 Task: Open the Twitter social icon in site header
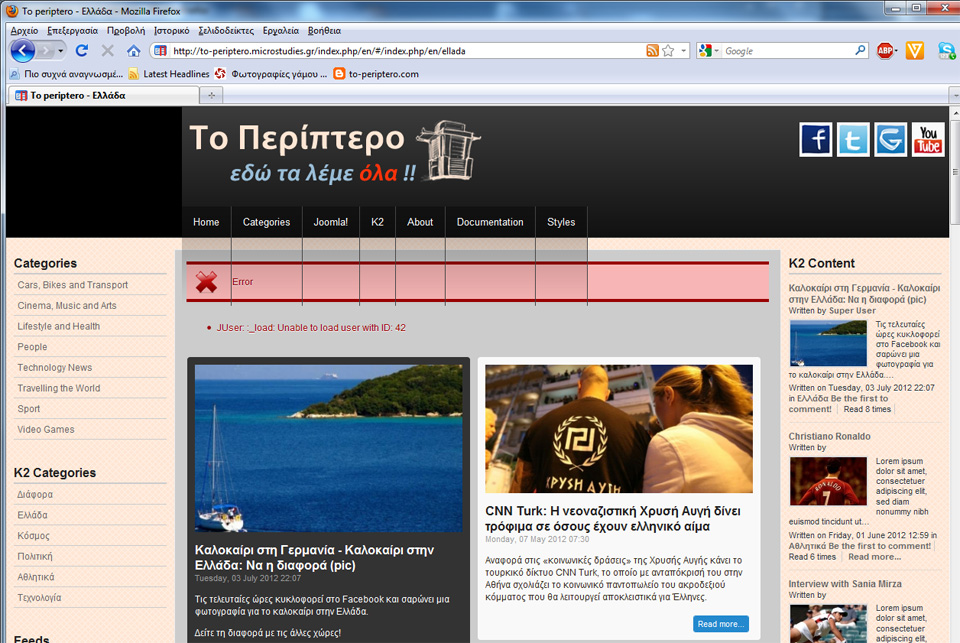[853, 139]
